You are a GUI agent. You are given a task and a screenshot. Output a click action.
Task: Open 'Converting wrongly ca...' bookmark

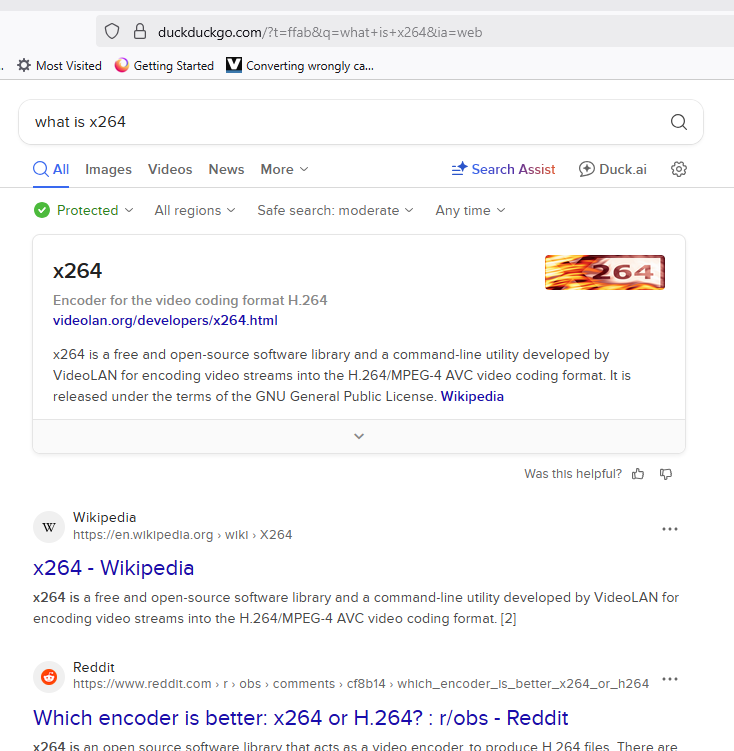(300, 66)
